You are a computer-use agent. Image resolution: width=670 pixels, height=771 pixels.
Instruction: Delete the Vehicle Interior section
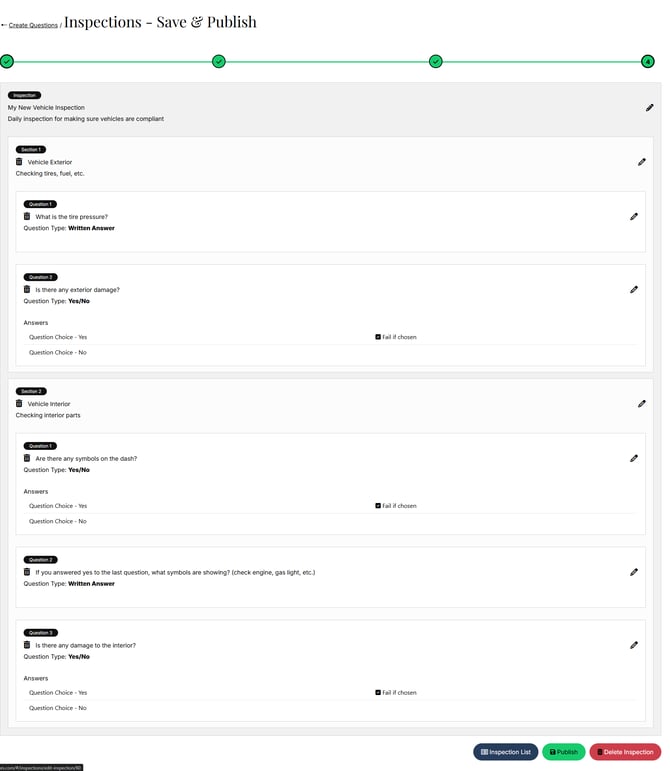pos(19,404)
